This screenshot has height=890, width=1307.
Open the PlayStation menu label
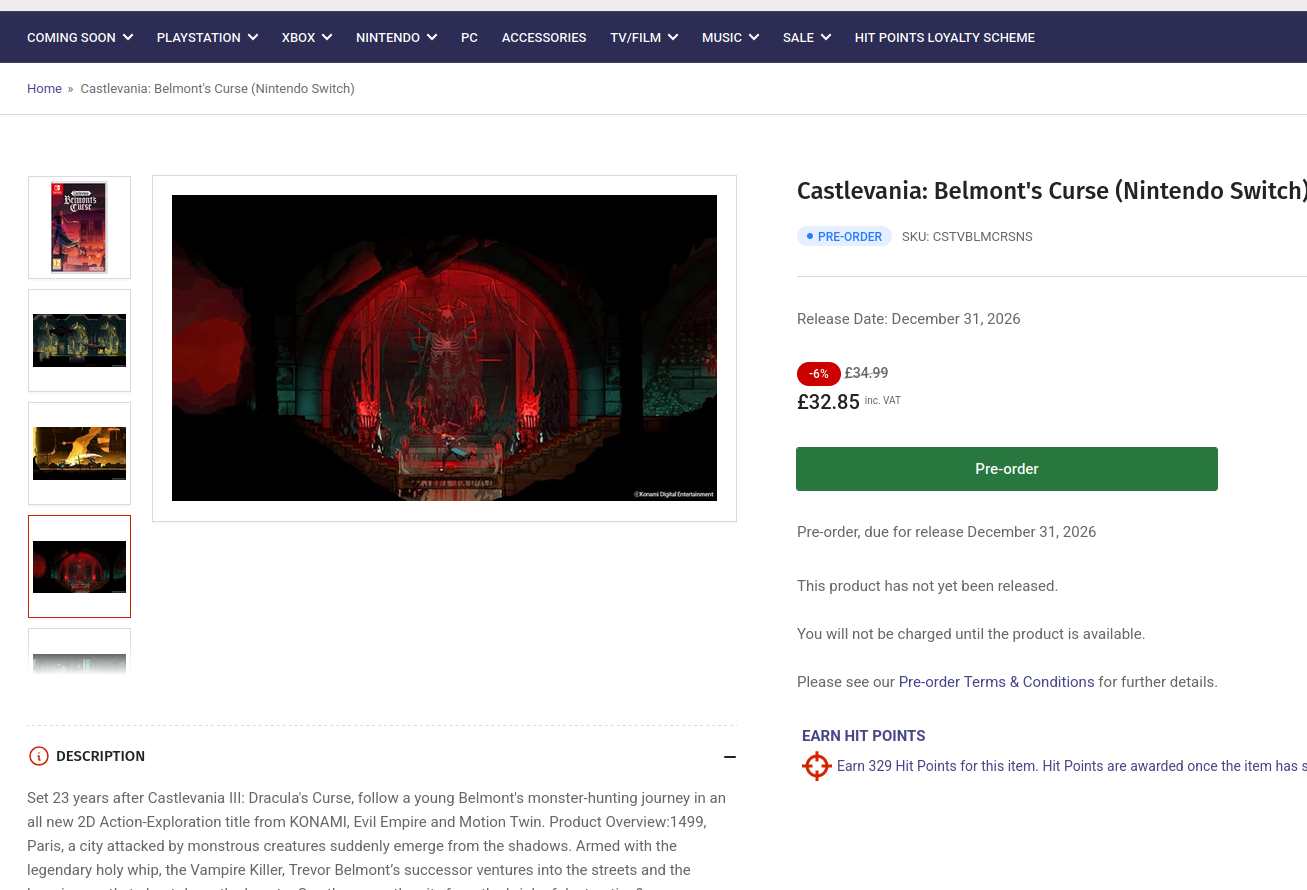tap(198, 37)
